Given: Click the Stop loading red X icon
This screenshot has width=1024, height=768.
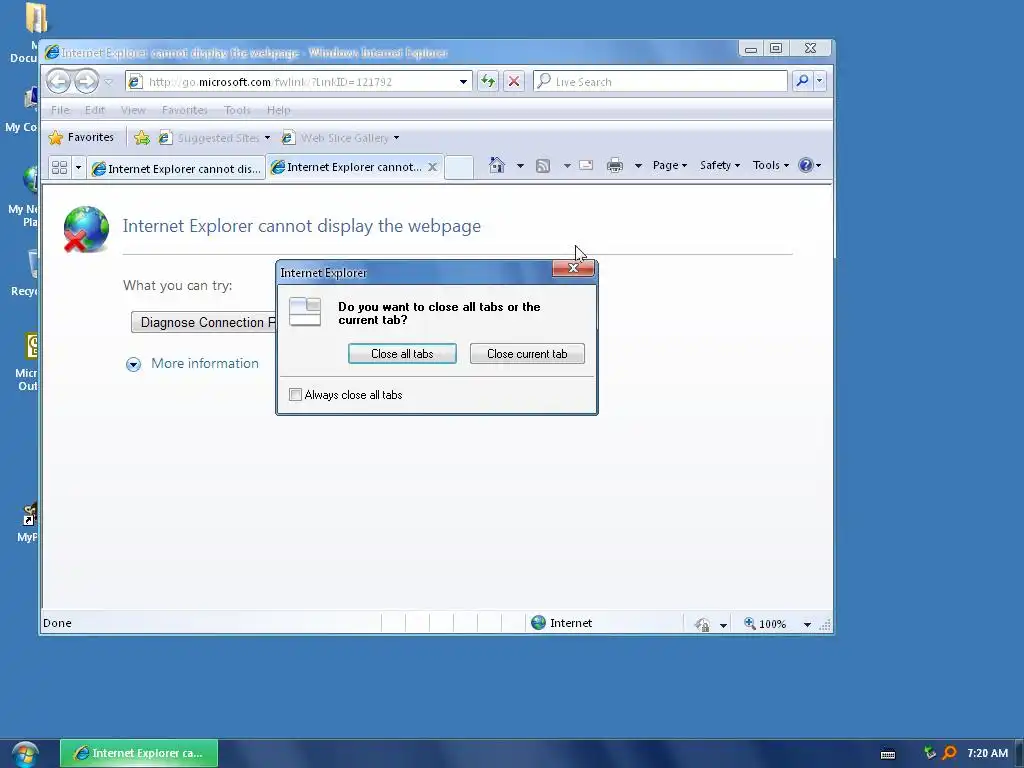Looking at the screenshot, I should [514, 81].
